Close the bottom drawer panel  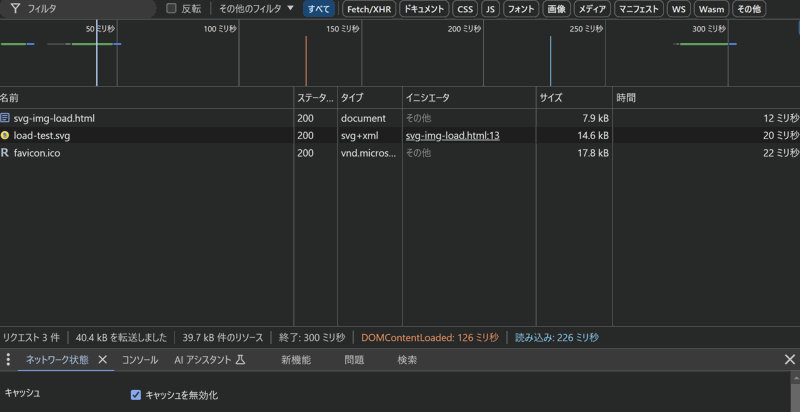(x=790, y=360)
